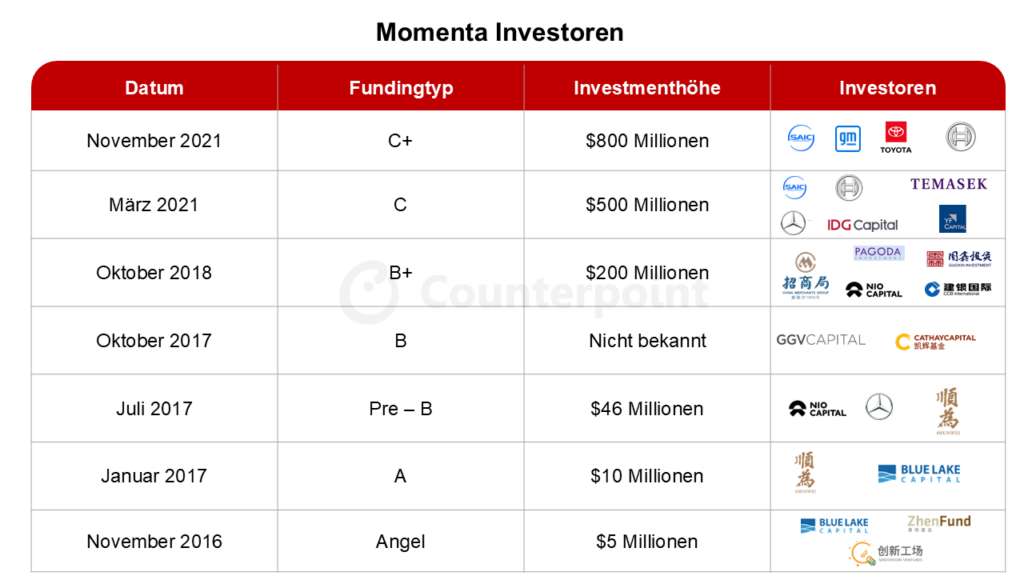
Task: Click the NIO Capital logo in Oktober 2018 row
Action: click(873, 290)
